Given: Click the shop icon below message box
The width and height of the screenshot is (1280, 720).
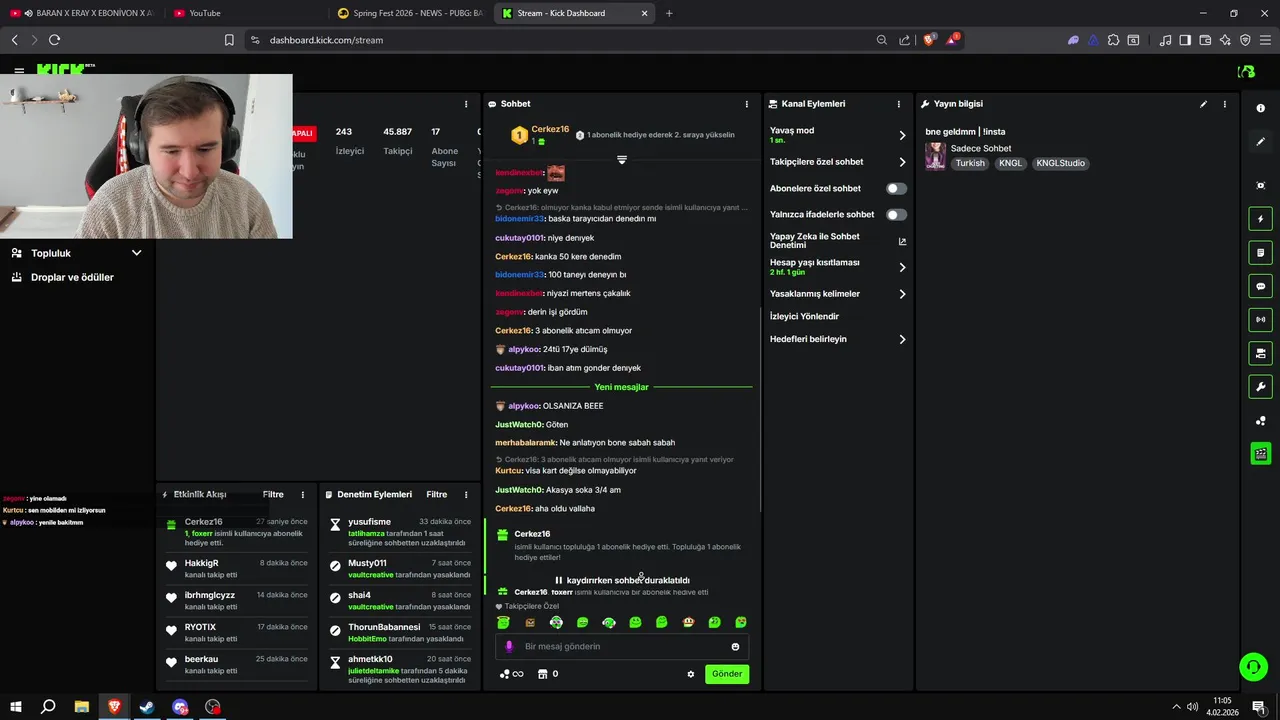Looking at the screenshot, I should click(543, 674).
